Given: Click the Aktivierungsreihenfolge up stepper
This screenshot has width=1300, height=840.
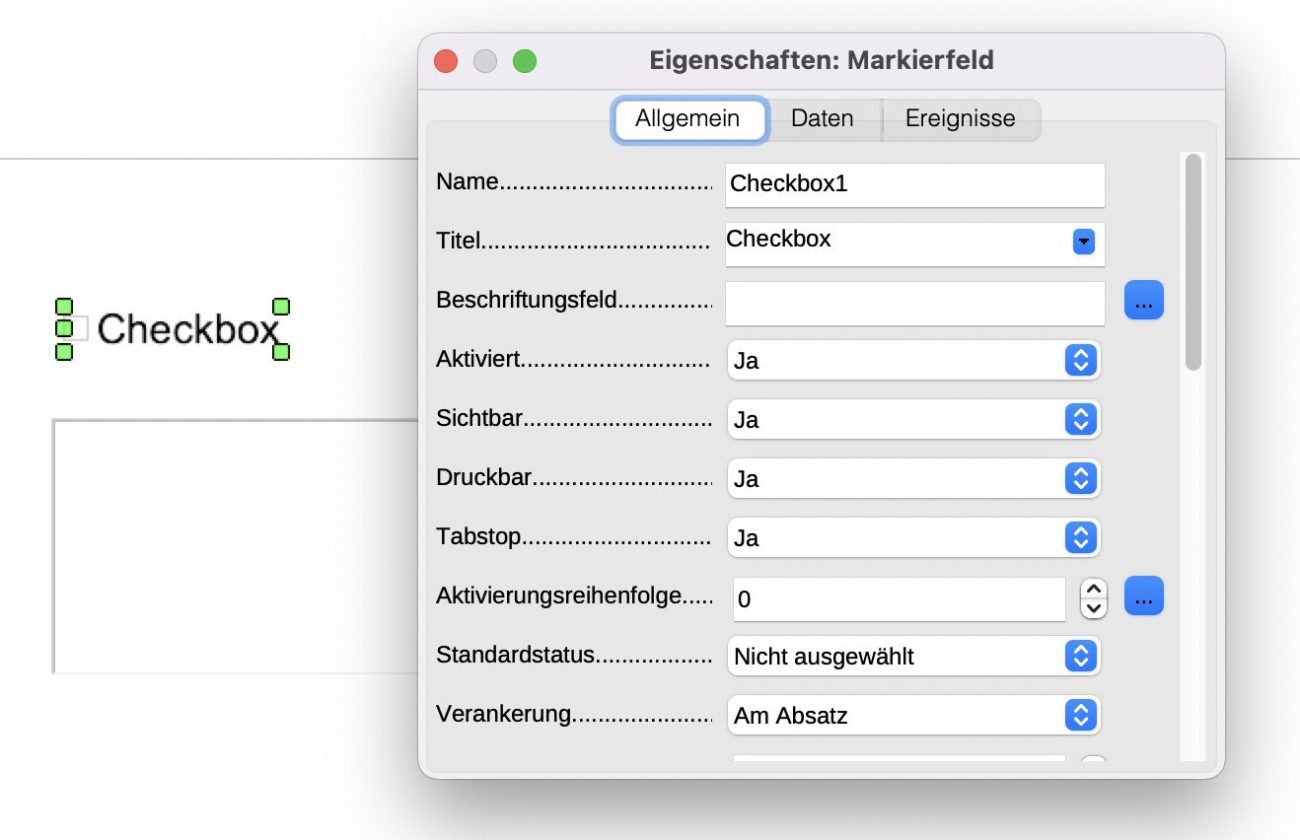Looking at the screenshot, I should [x=1091, y=589].
